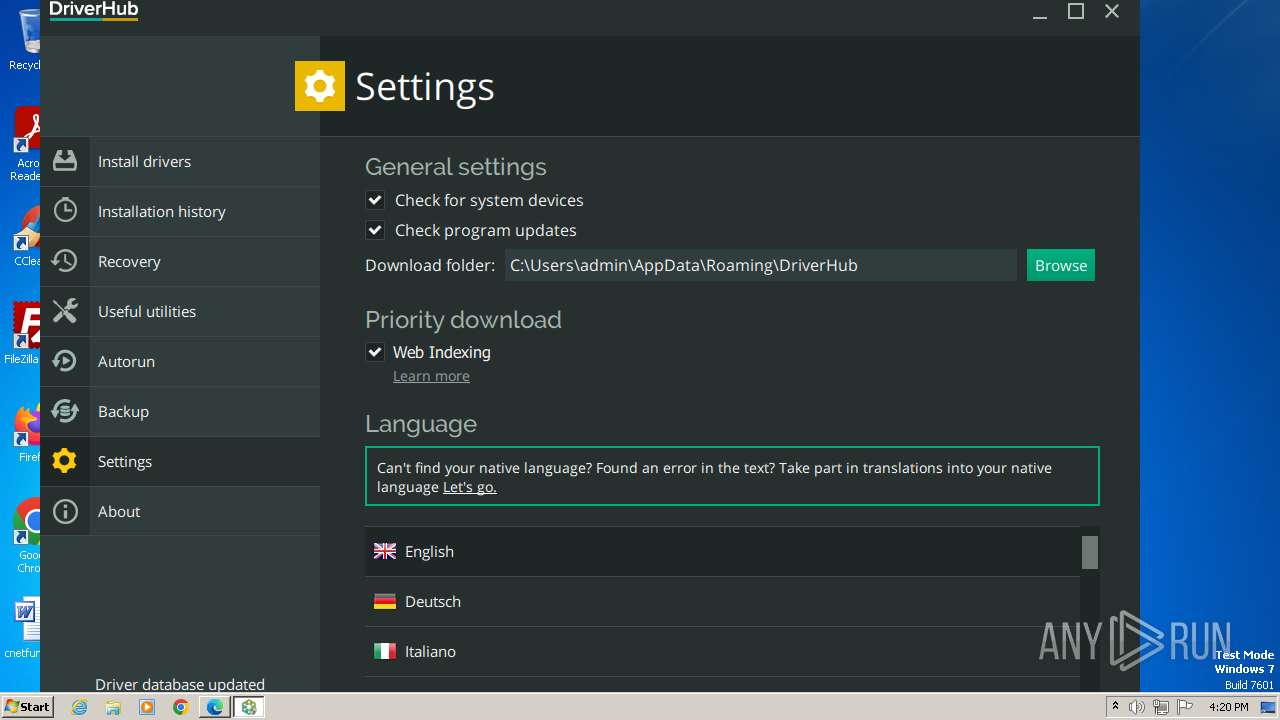Click the Download folder path field
1280x720 pixels.
(761, 265)
